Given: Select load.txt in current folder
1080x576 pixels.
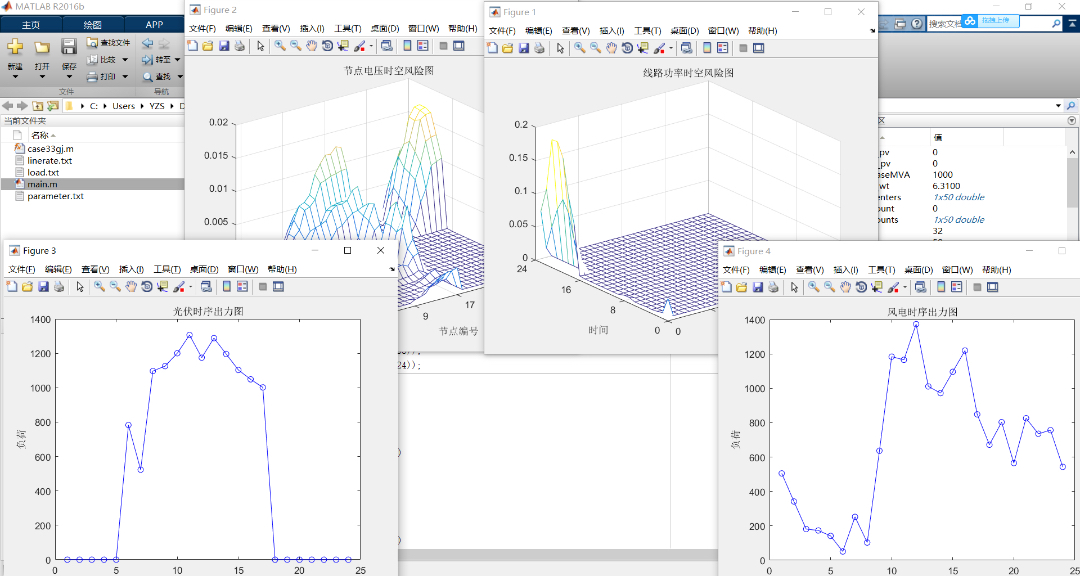Looking at the screenshot, I should click(43, 172).
